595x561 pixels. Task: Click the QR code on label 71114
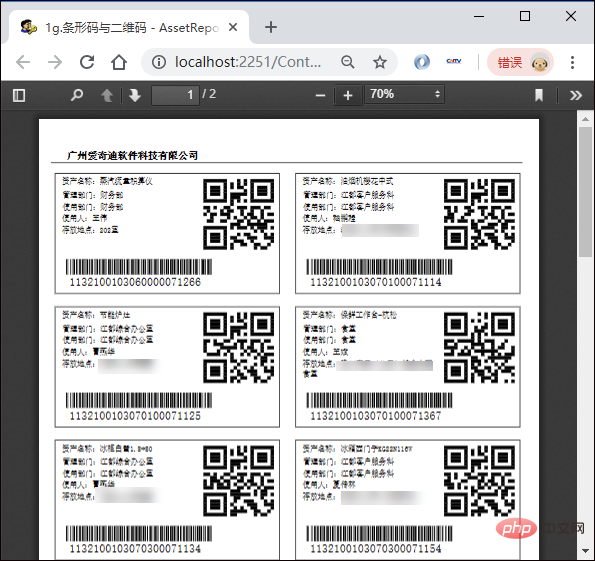[479, 214]
